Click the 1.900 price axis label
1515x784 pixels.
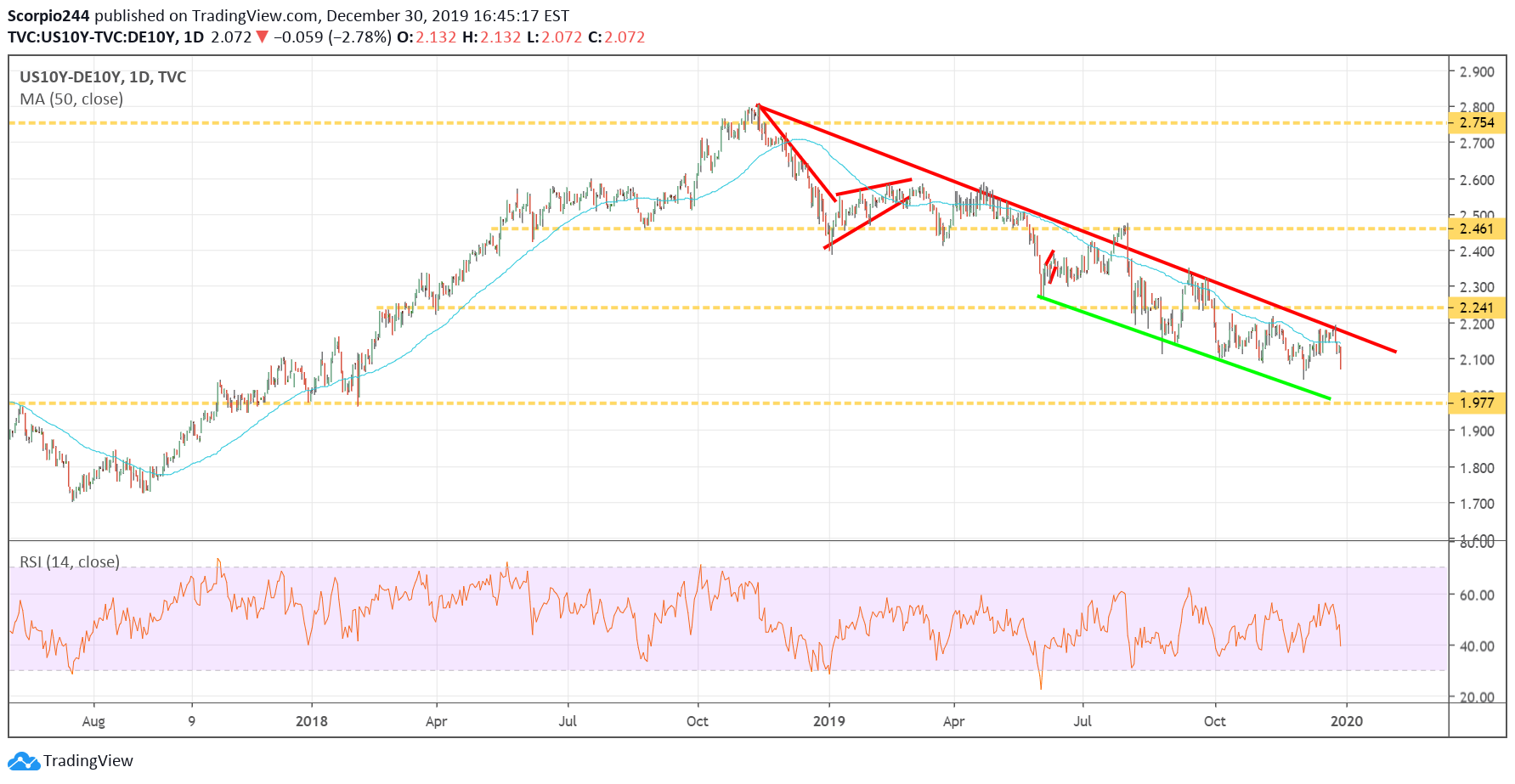tap(1477, 431)
